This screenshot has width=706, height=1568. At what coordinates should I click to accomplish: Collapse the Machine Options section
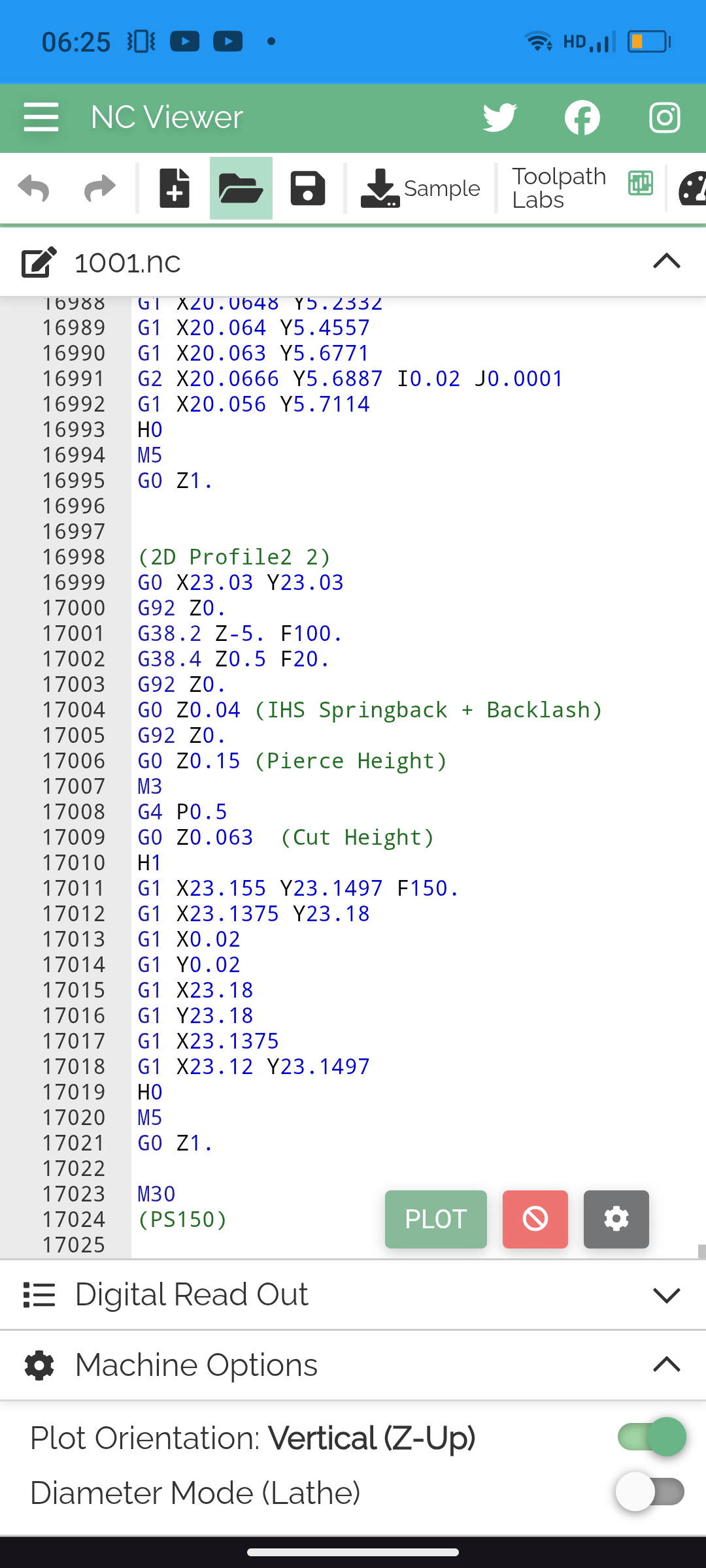tap(666, 1365)
